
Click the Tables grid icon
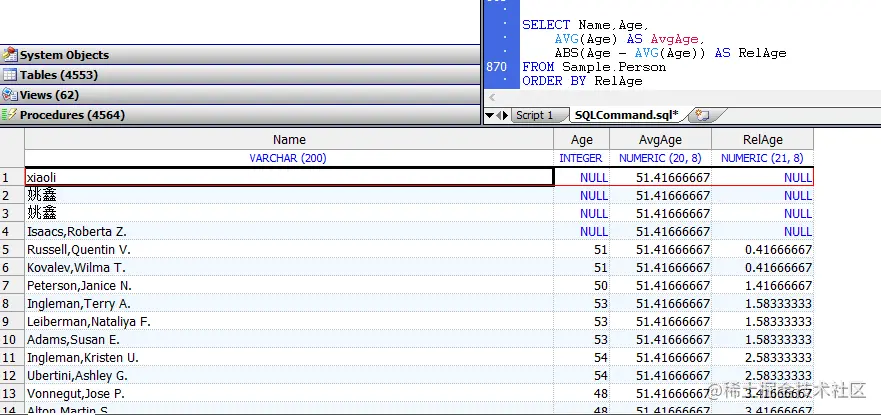coord(10,75)
